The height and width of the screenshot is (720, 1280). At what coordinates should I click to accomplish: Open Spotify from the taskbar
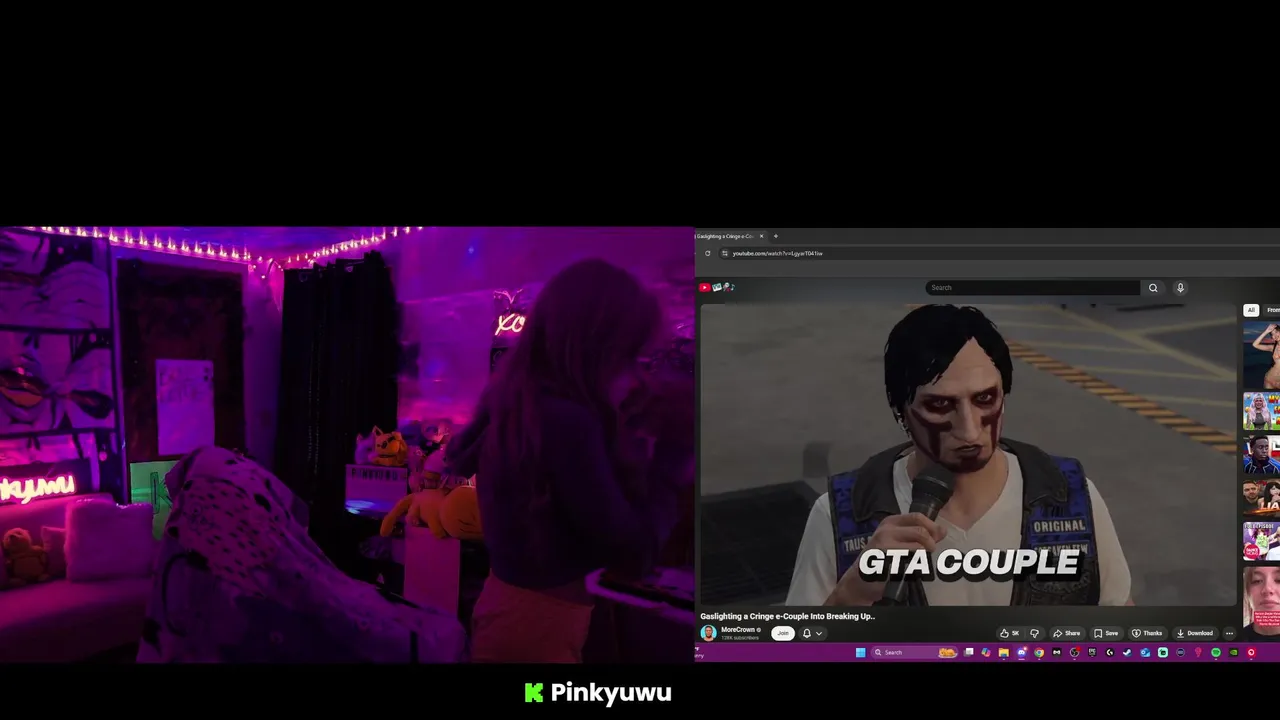point(1216,652)
